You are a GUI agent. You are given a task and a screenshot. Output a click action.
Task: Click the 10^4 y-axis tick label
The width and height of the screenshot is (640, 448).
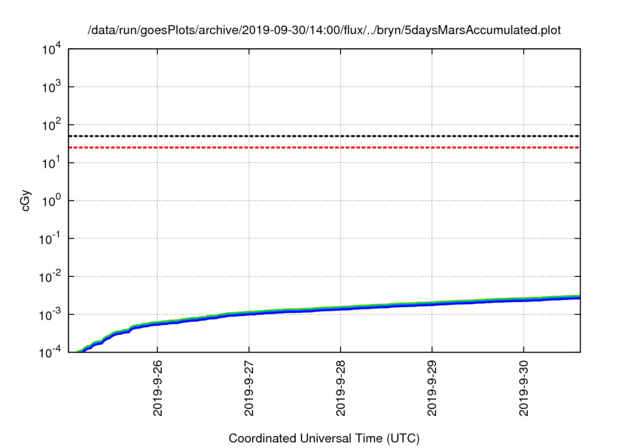[x=52, y=50]
